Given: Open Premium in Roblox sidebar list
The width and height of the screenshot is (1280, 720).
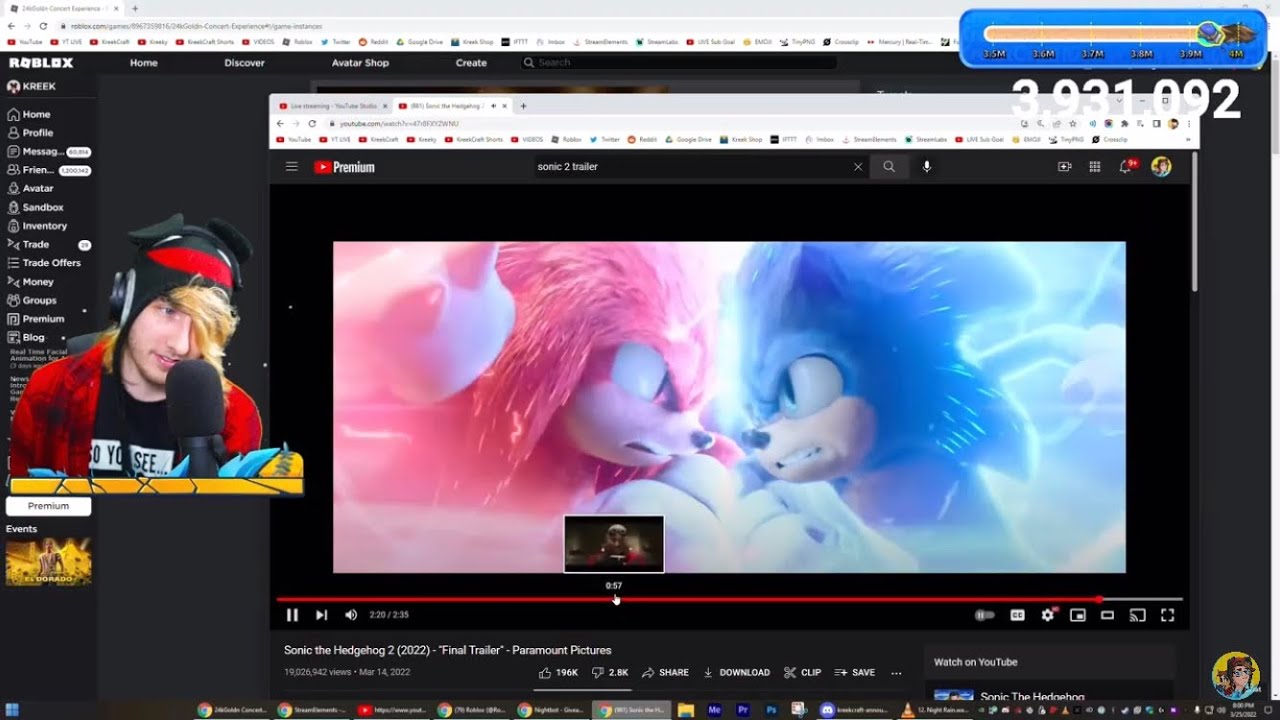Looking at the screenshot, I should click(35, 320).
